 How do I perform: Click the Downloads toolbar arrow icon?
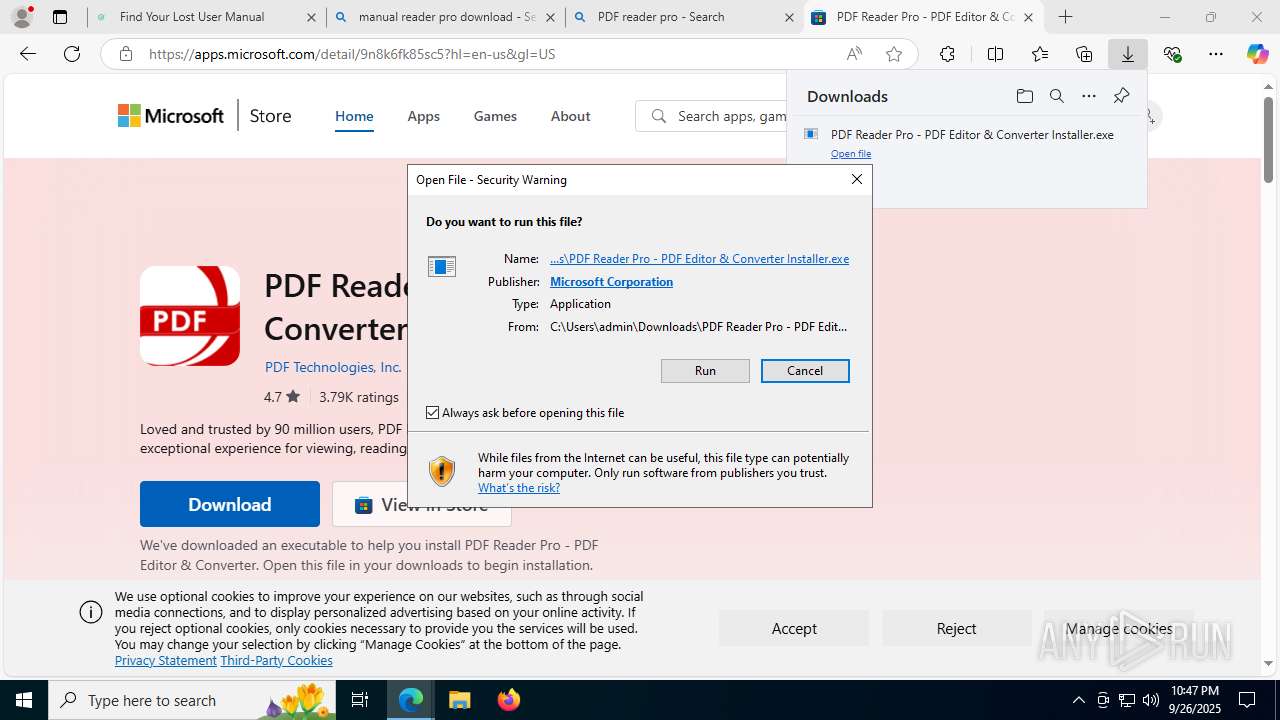click(x=1128, y=54)
